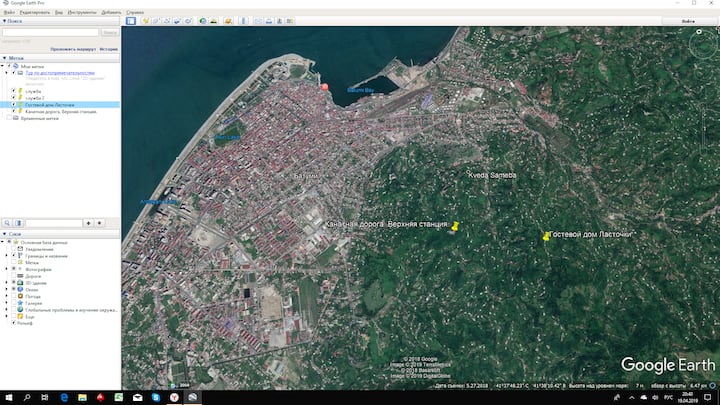Click the Проложить маршрут link
This screenshot has height=405, width=720.
(x=72, y=48)
